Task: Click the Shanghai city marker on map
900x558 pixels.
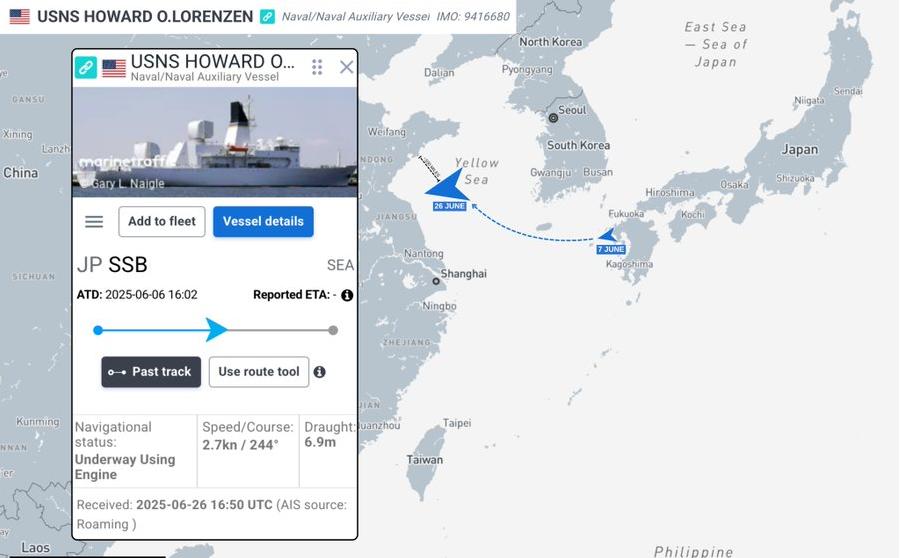Action: (436, 281)
